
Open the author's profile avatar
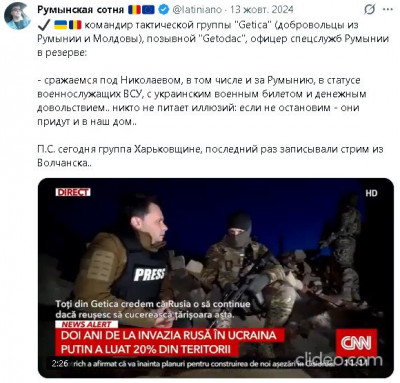(17, 16)
